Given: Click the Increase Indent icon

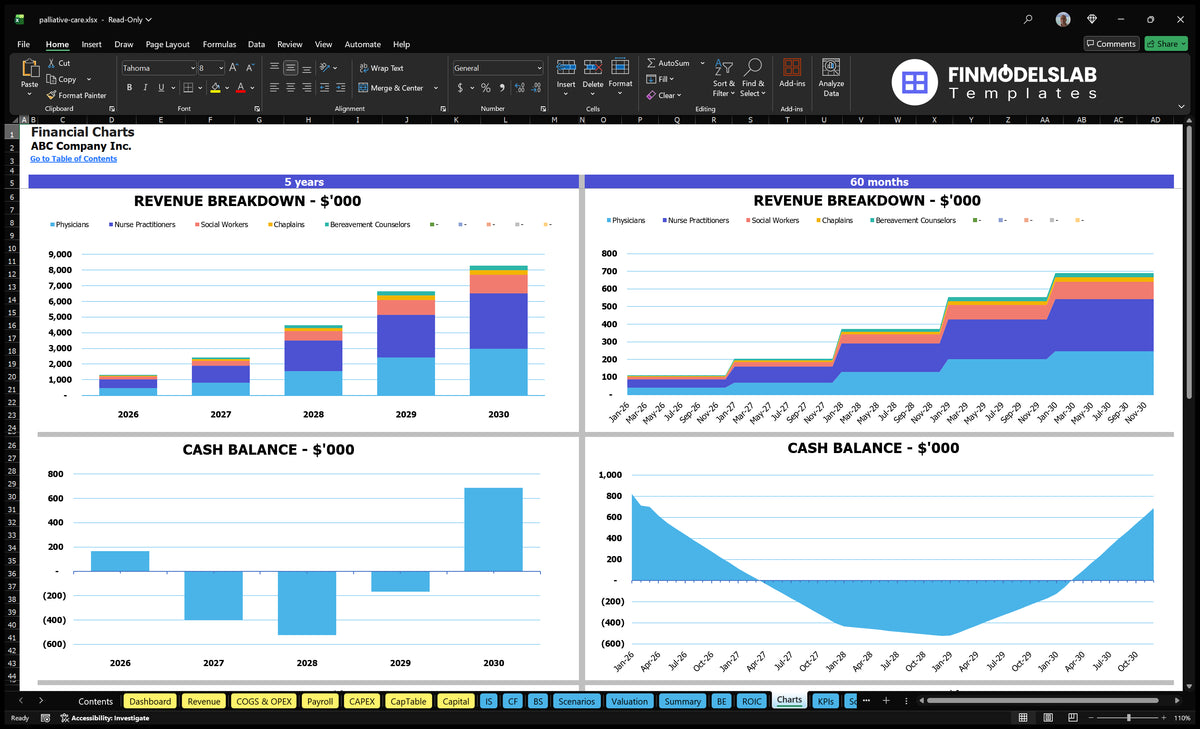Looking at the screenshot, I should pyautogui.click(x=339, y=88).
